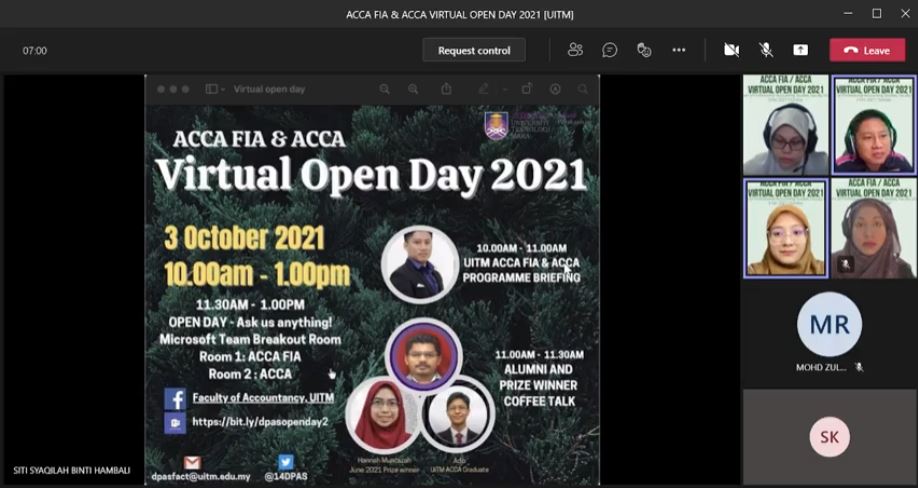Select the top-left participant with white headset
The image size is (918, 488).
[x=786, y=125]
